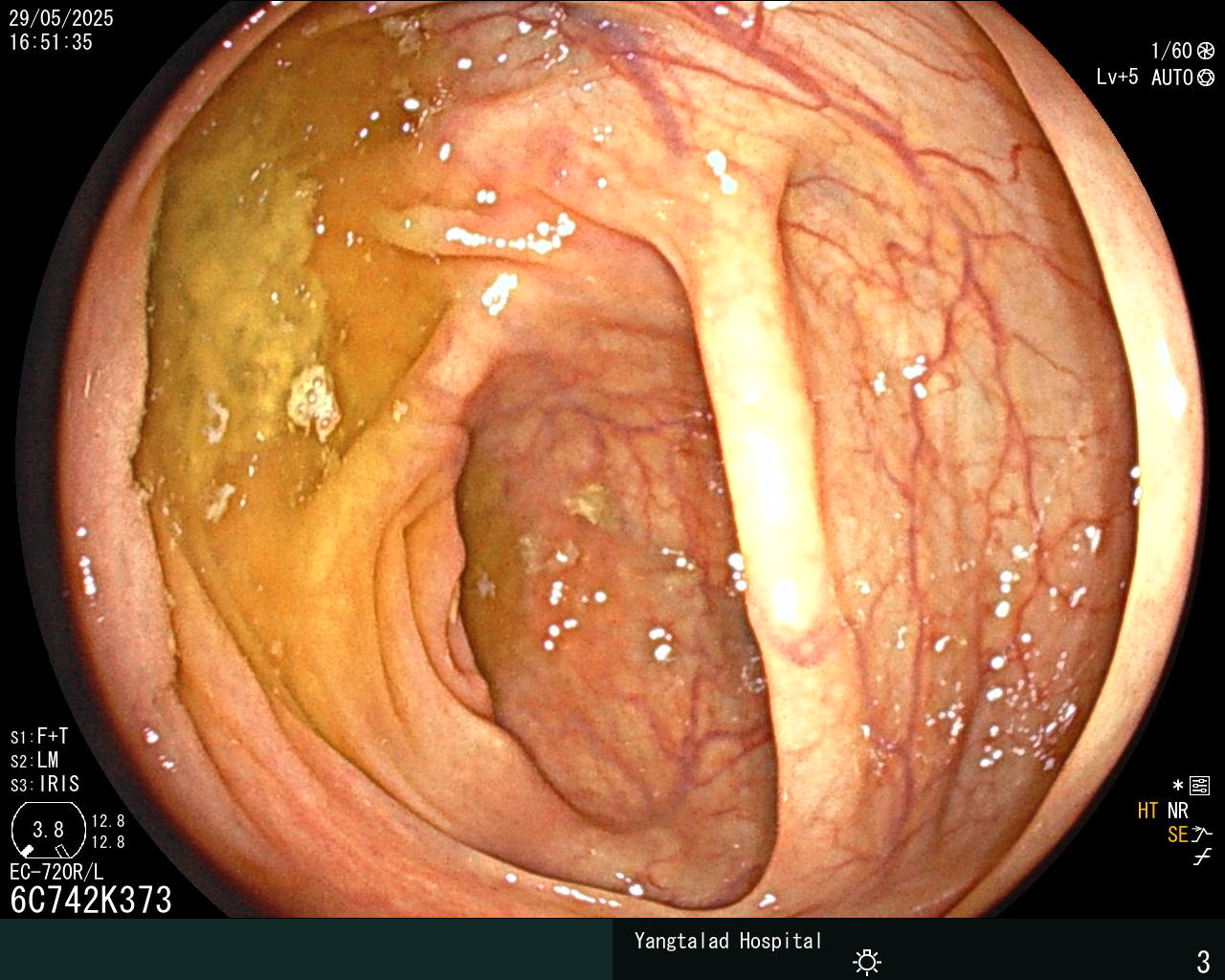Viewport: 1225px width, 980px height.
Task: Click the scope model EC-720R/L
Action: [x=56, y=872]
